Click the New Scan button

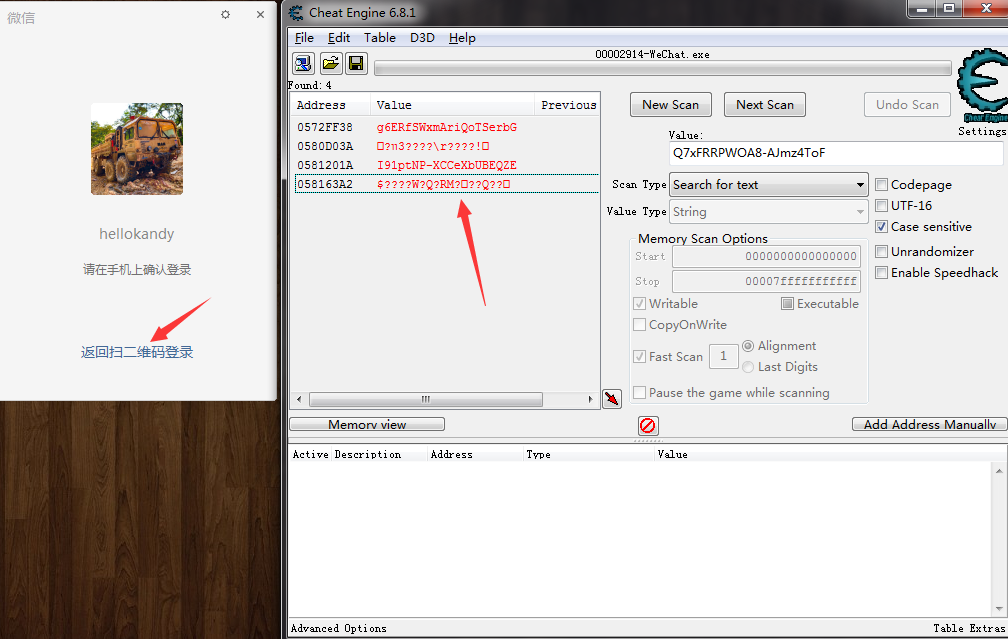(x=670, y=105)
